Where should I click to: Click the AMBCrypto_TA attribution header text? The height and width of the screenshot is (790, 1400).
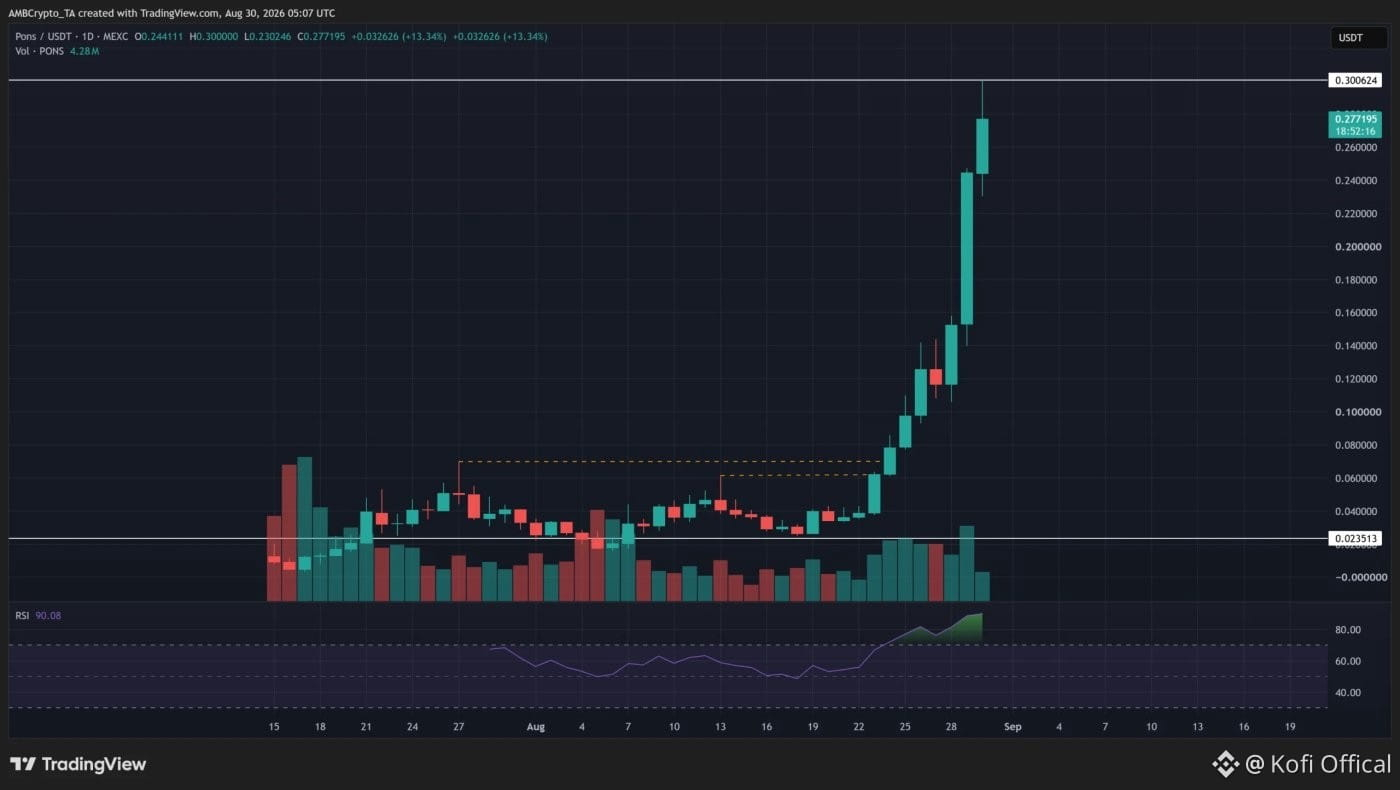click(x=172, y=13)
